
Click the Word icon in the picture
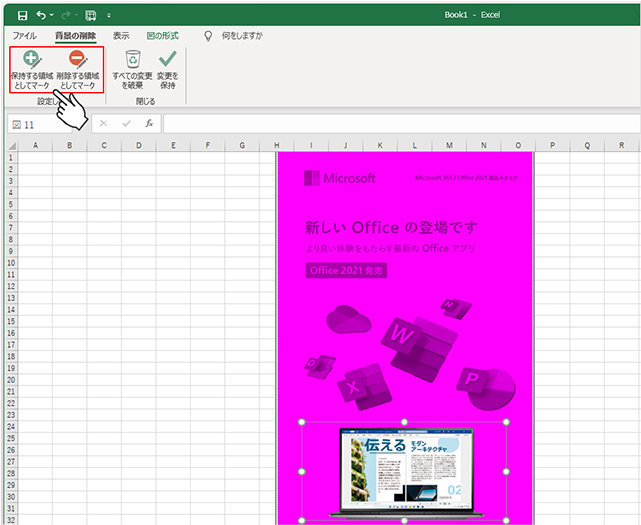(420, 348)
